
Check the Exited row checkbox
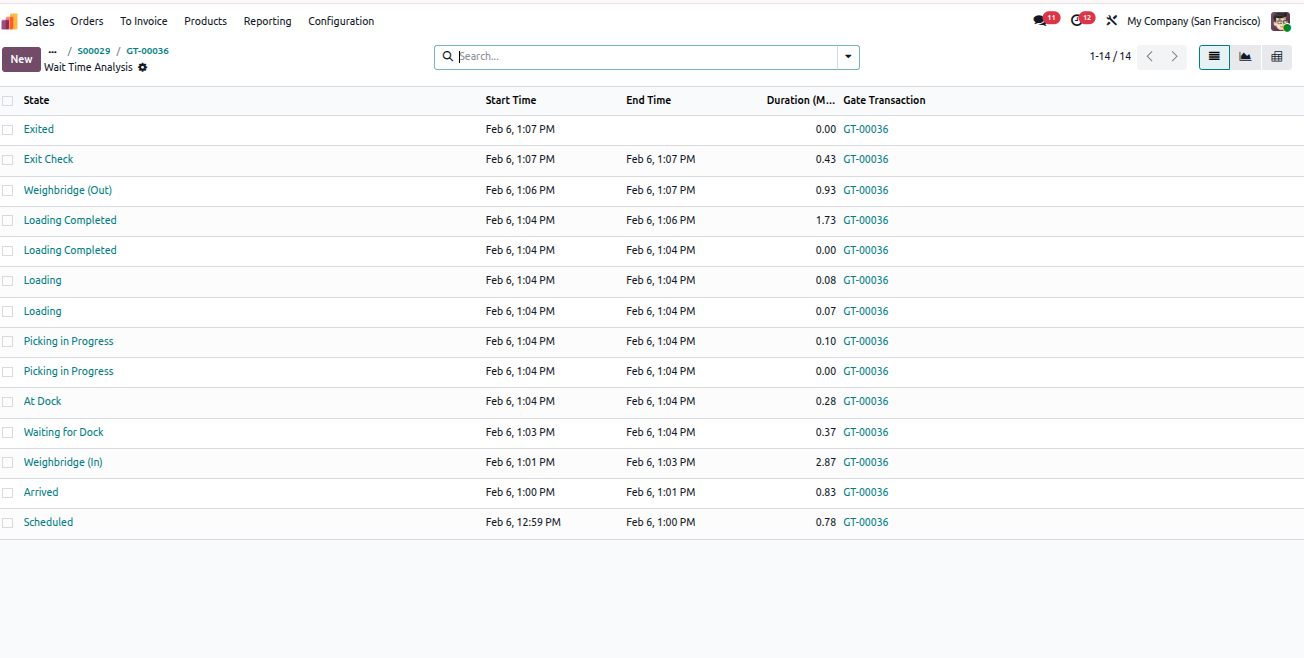(8, 130)
